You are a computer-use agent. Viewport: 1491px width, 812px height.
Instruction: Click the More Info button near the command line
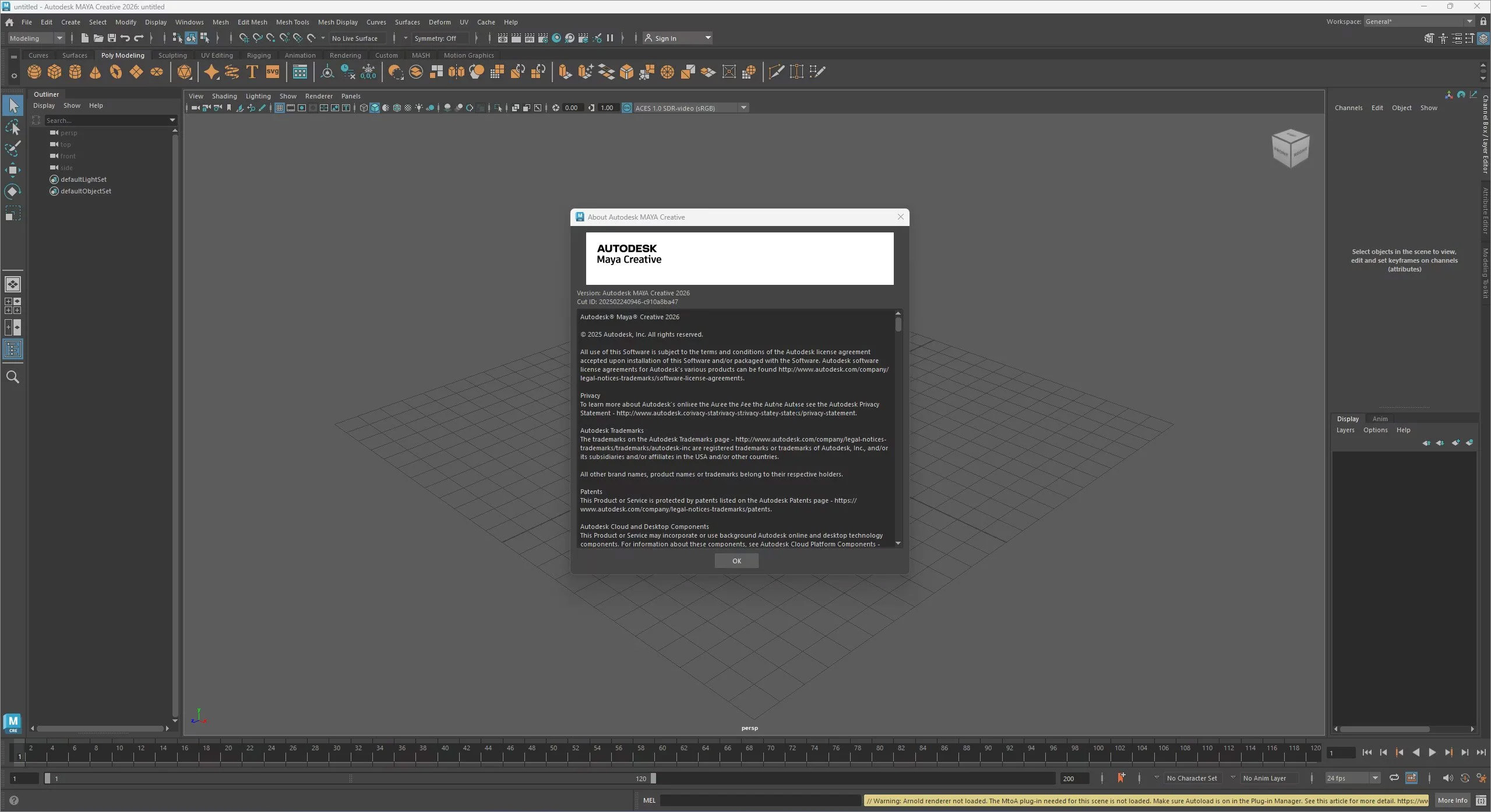pyautogui.click(x=1453, y=800)
